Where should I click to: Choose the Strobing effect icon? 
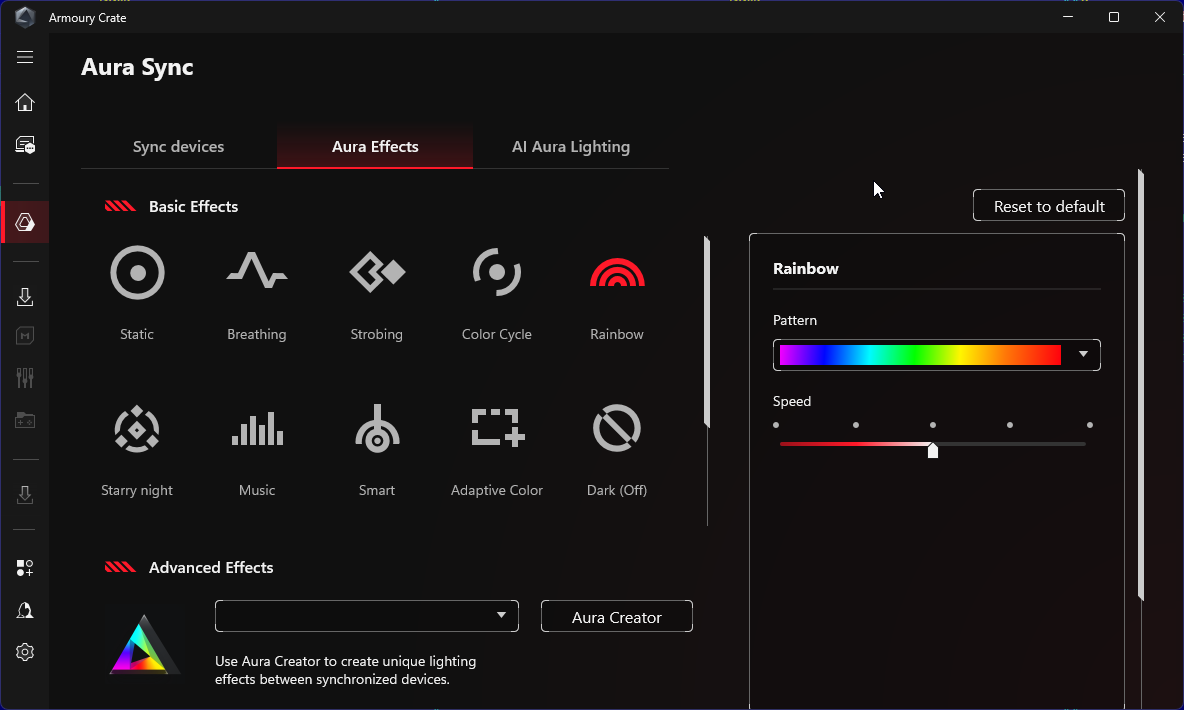pyautogui.click(x=377, y=272)
